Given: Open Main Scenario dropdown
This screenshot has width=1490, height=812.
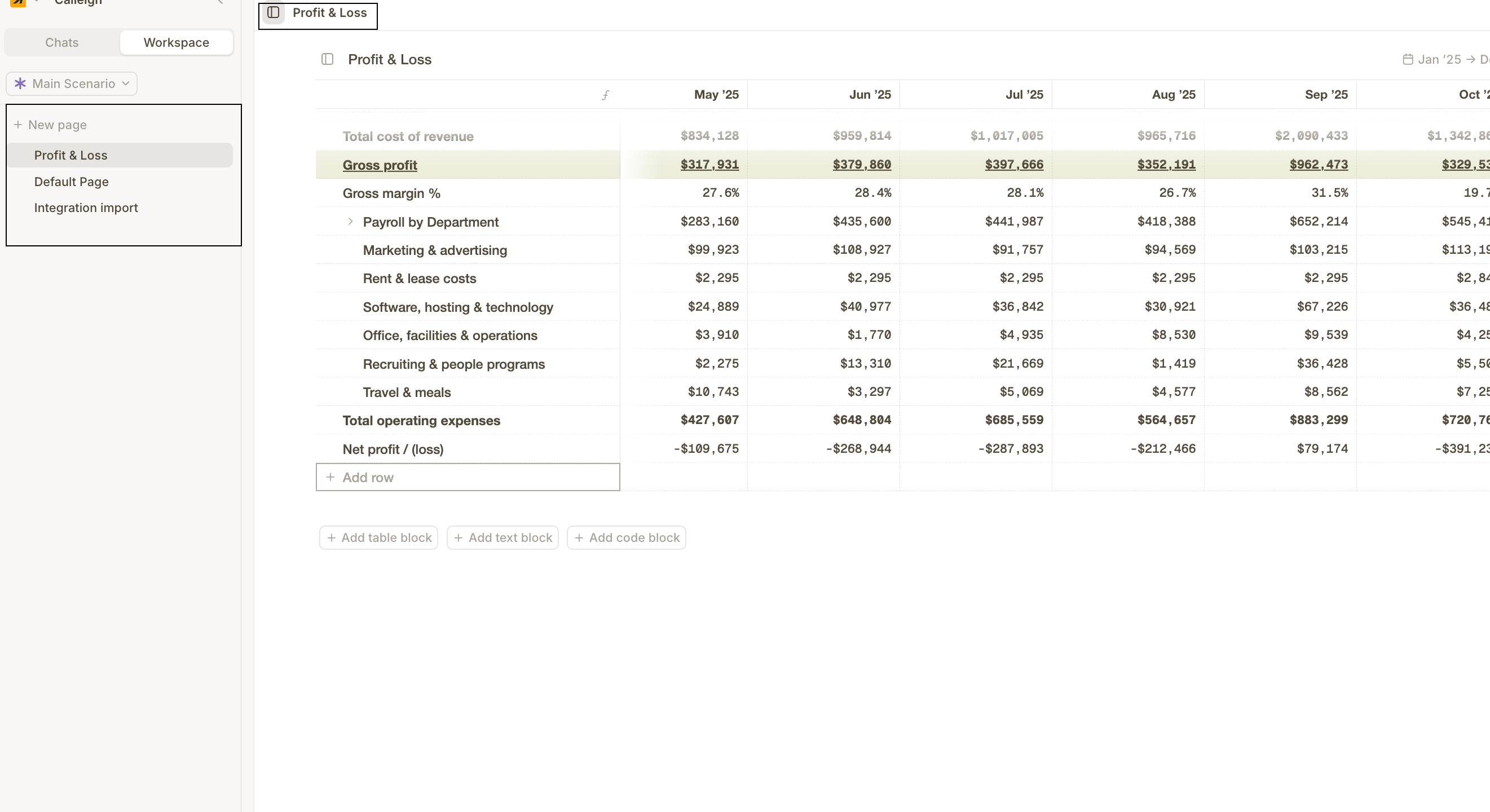Looking at the screenshot, I should tap(72, 83).
